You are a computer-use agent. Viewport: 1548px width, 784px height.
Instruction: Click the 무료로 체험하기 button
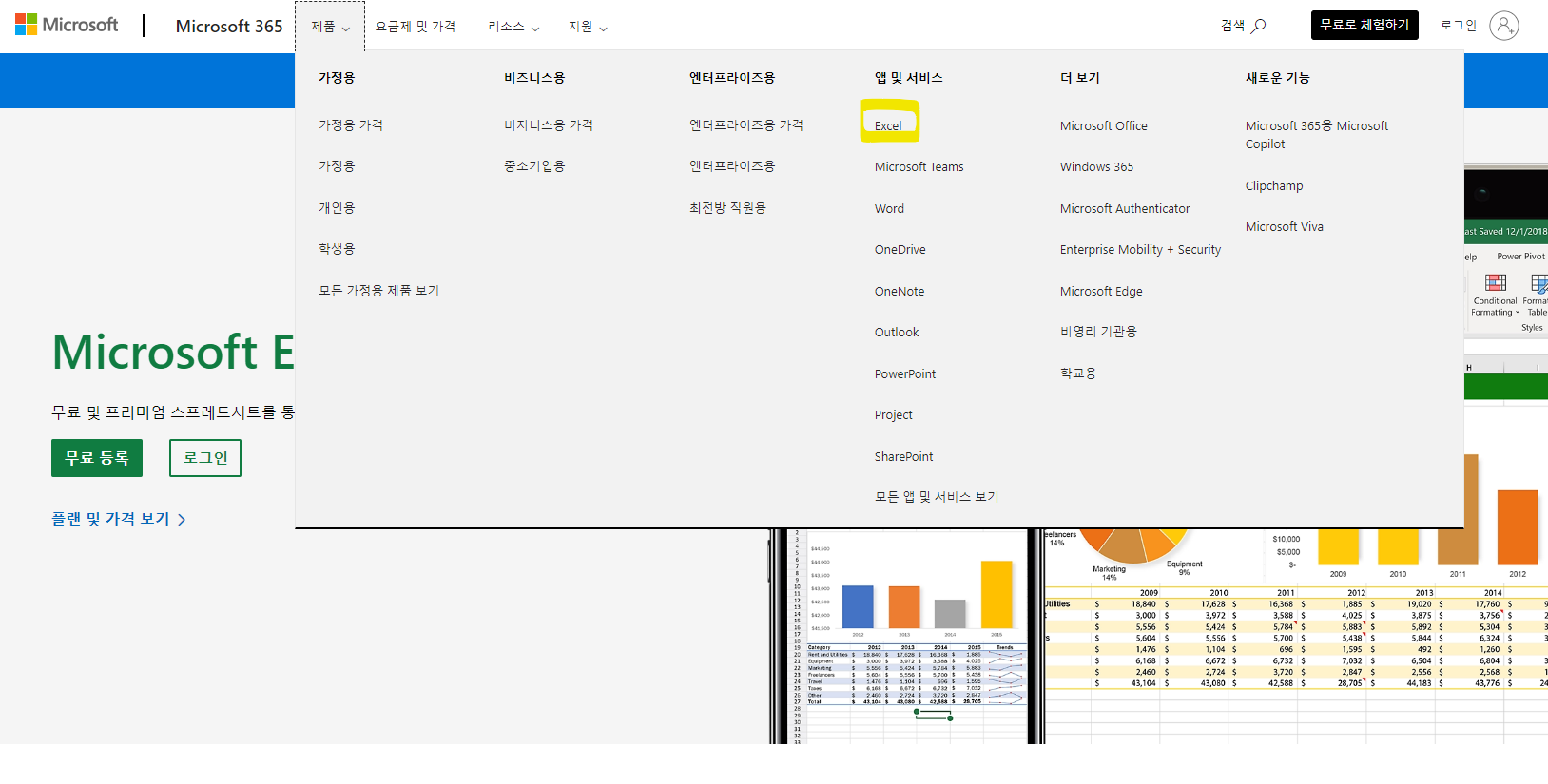(1364, 25)
